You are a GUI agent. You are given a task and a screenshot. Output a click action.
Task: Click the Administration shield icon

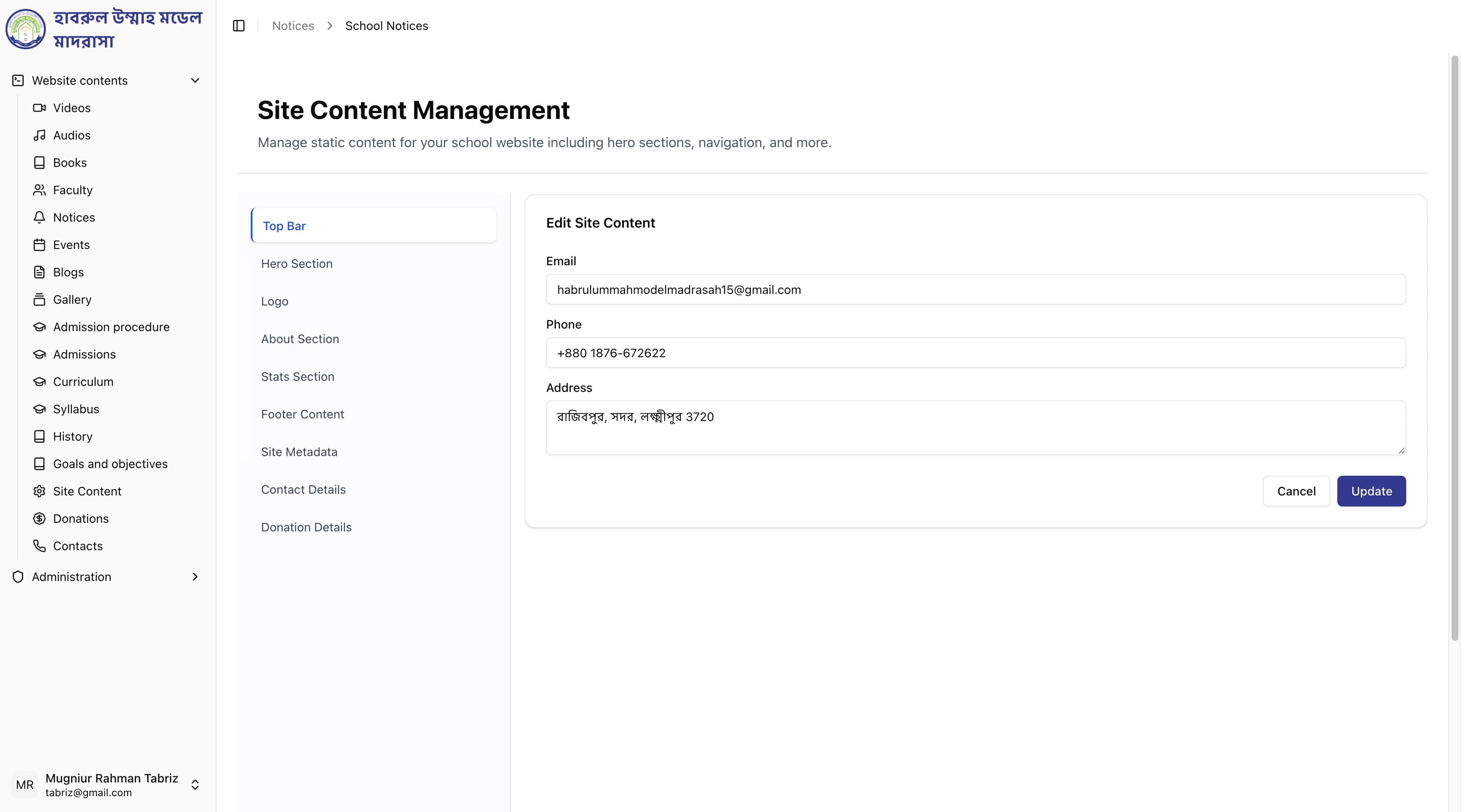tap(18, 577)
